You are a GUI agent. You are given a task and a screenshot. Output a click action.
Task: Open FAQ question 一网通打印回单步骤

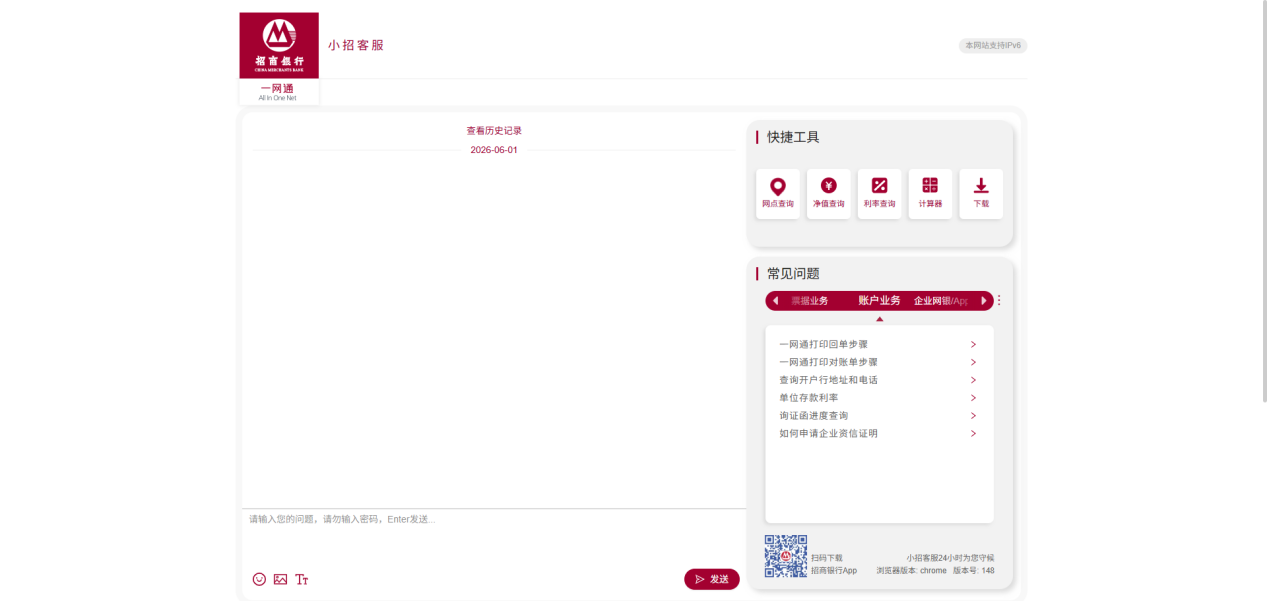click(823, 344)
